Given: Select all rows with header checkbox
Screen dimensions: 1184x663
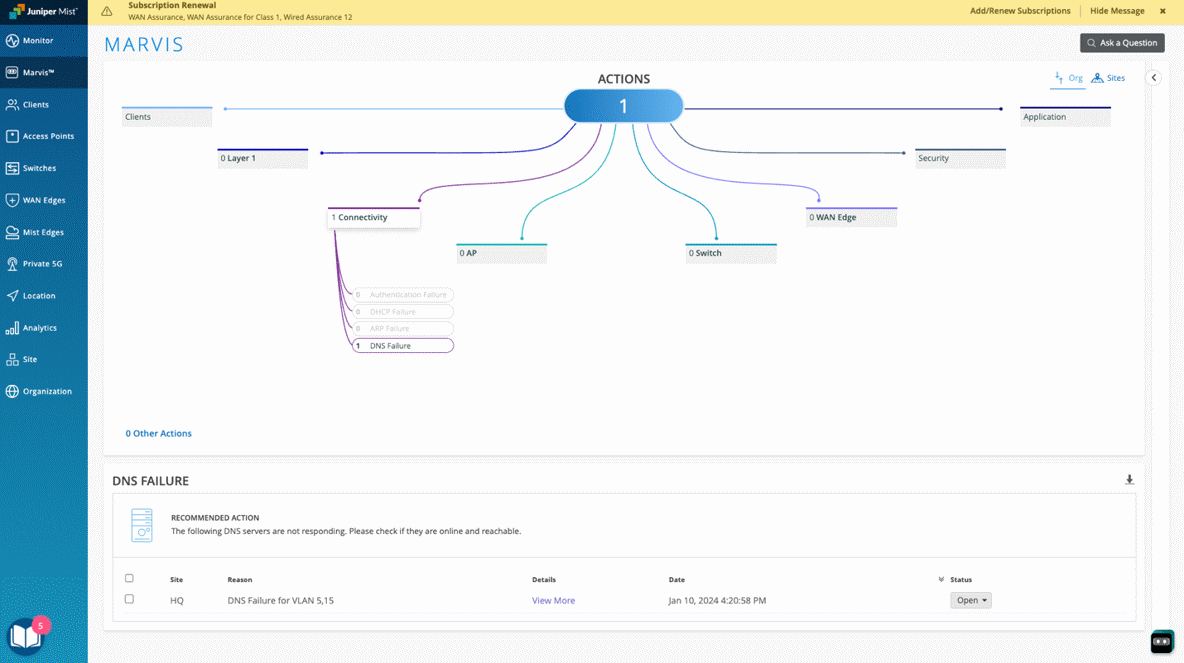Looking at the screenshot, I should (129, 578).
